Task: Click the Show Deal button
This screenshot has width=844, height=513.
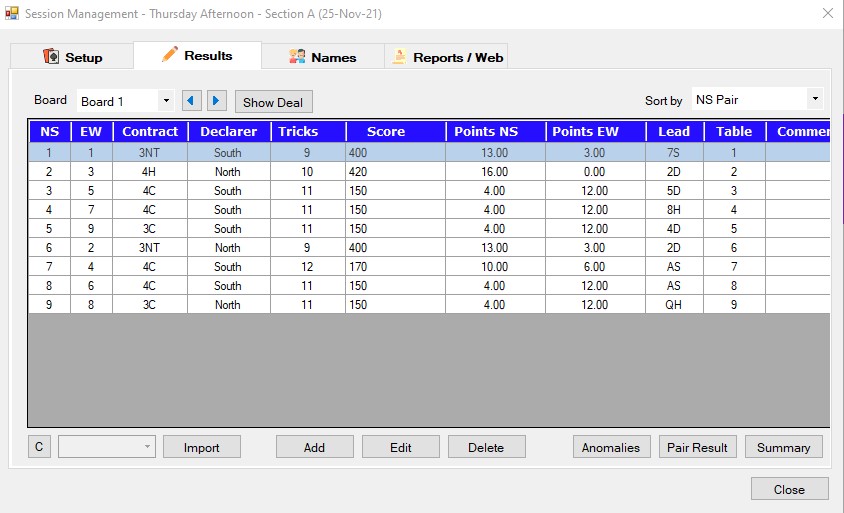Action: (x=275, y=102)
